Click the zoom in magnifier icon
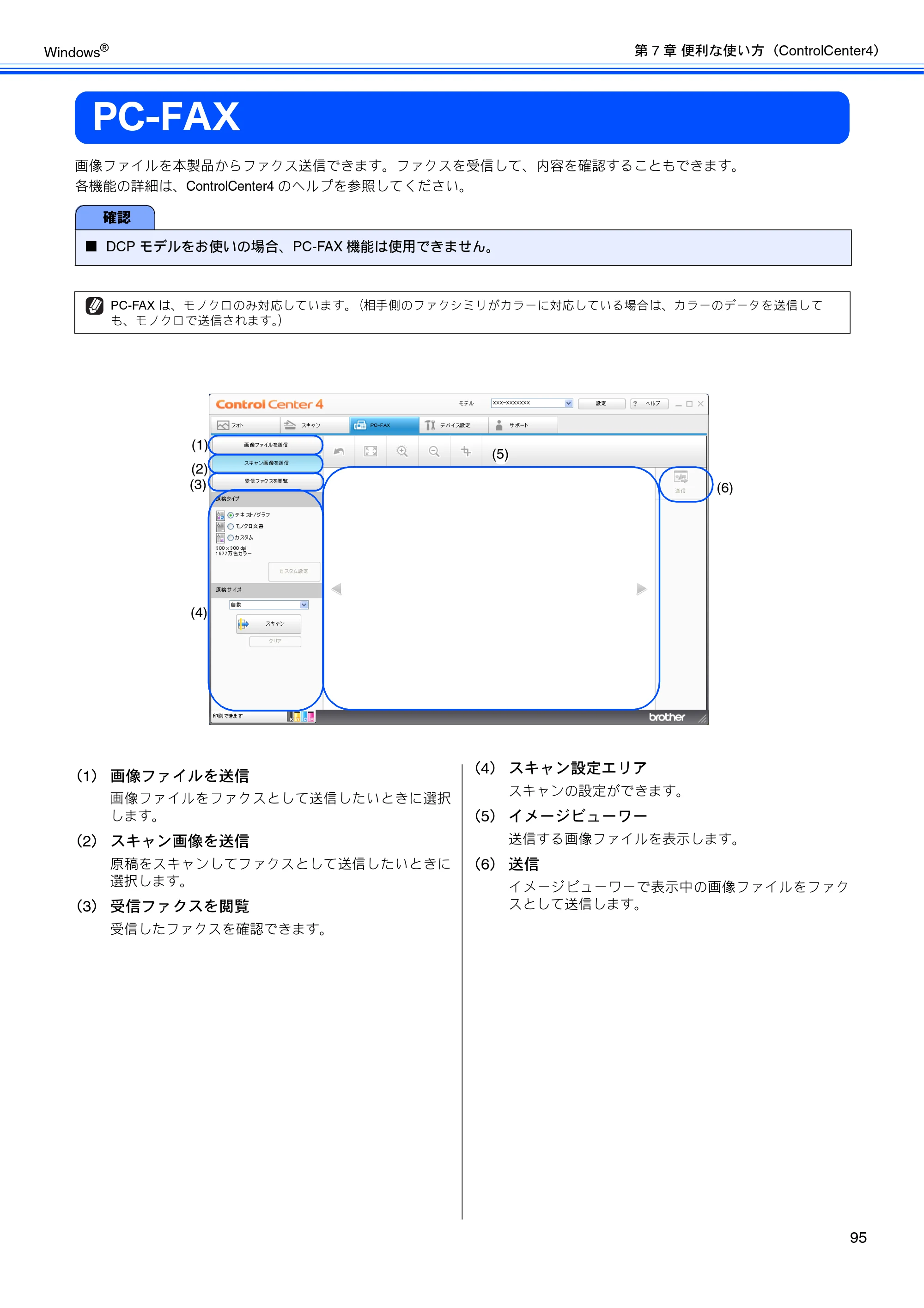The height and width of the screenshot is (1308, 924). [403, 452]
